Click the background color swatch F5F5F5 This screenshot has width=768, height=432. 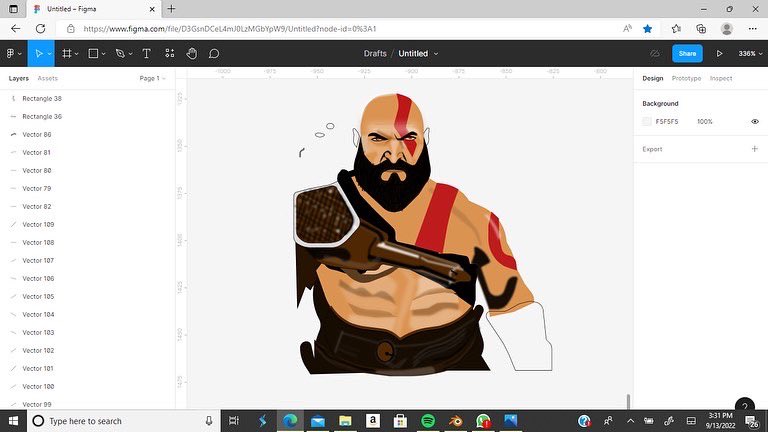click(647, 121)
